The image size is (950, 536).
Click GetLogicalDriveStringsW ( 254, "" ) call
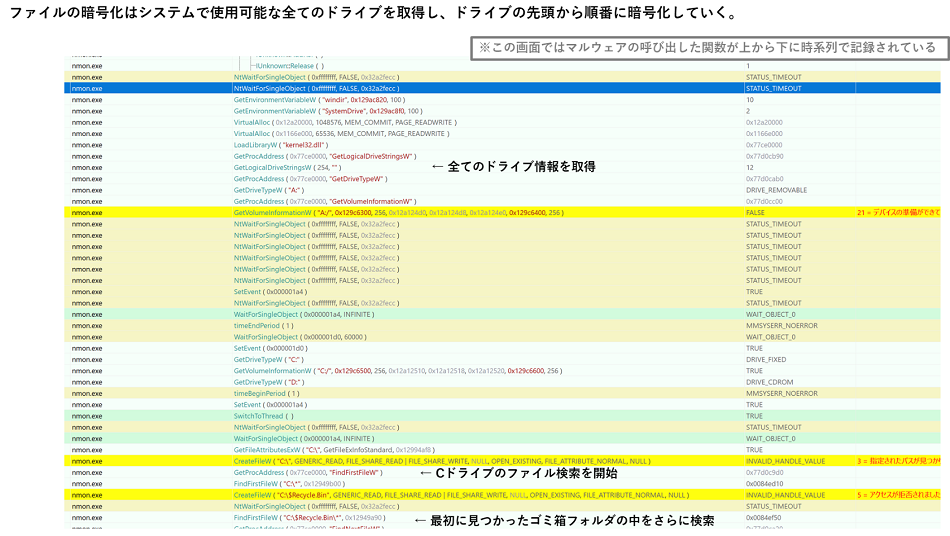[287, 168]
